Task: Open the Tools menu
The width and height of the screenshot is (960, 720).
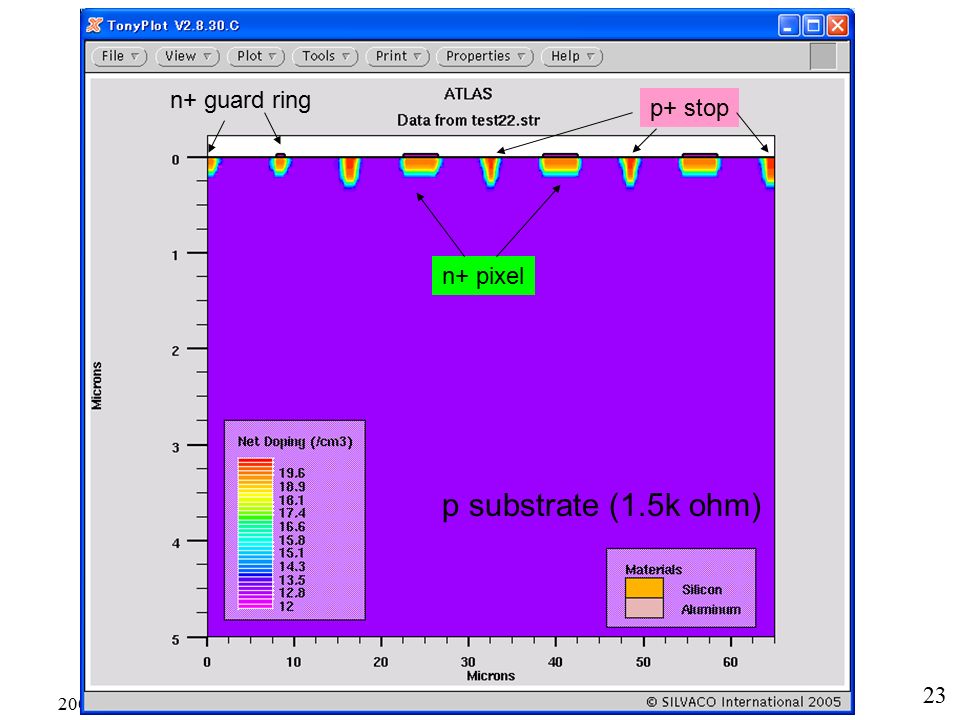Action: click(325, 56)
